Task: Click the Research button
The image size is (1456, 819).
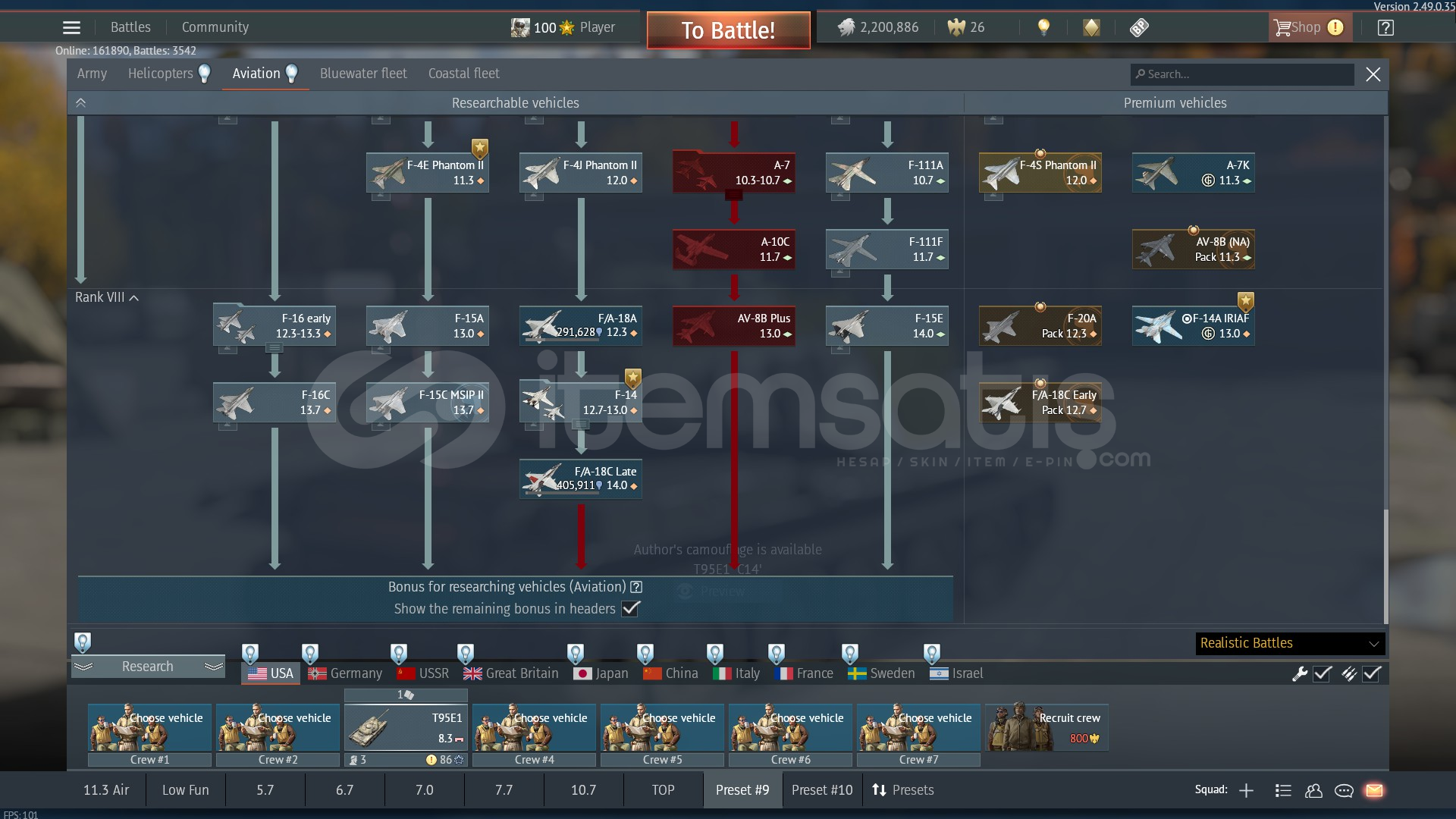Action: pyautogui.click(x=148, y=667)
